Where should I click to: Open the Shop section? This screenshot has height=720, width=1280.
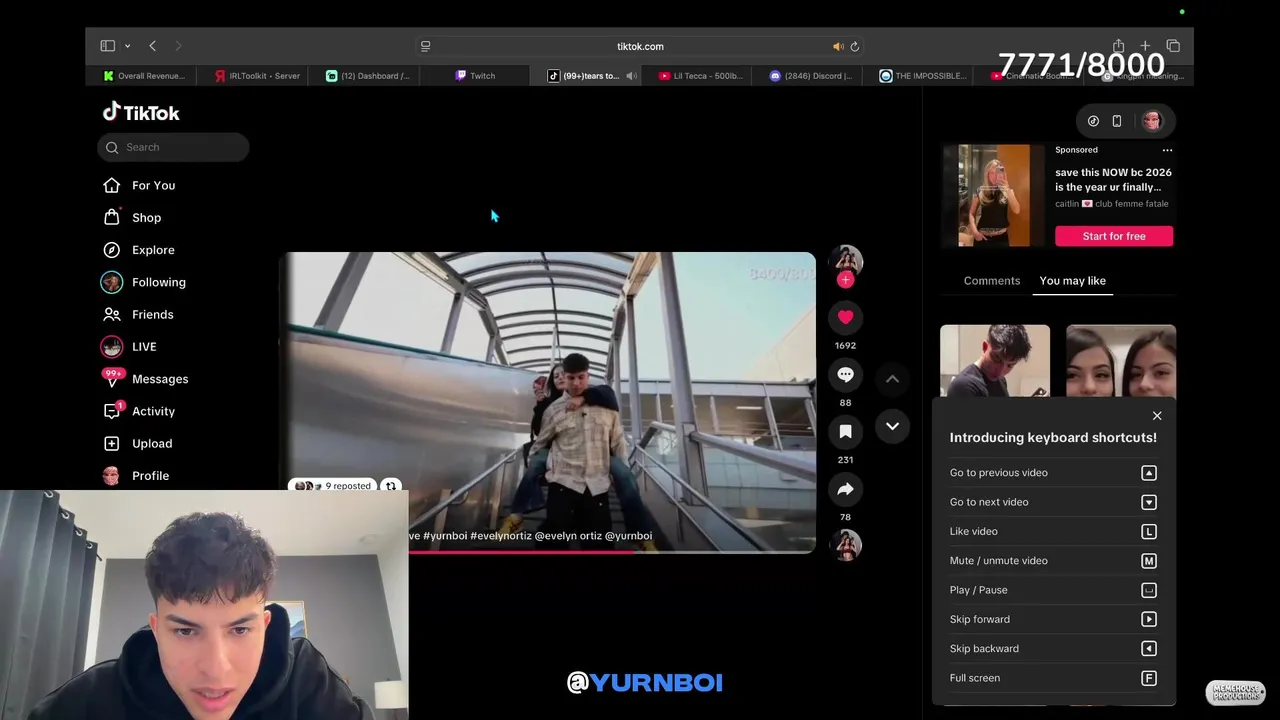click(132, 217)
